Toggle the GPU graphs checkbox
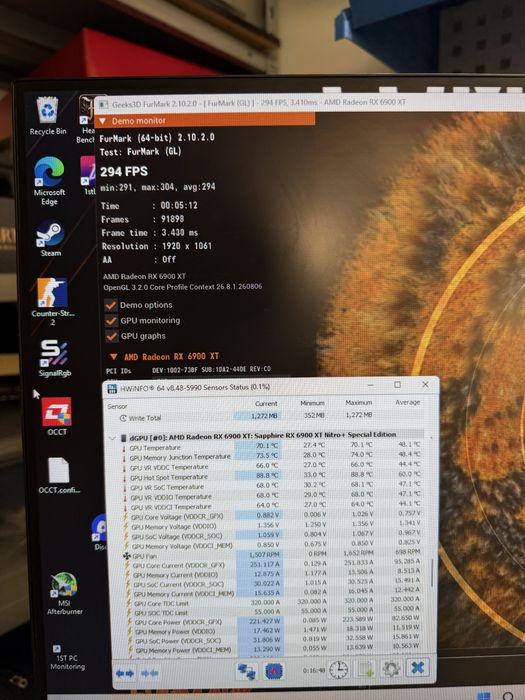This screenshot has width=525, height=700. pyautogui.click(x=112, y=336)
